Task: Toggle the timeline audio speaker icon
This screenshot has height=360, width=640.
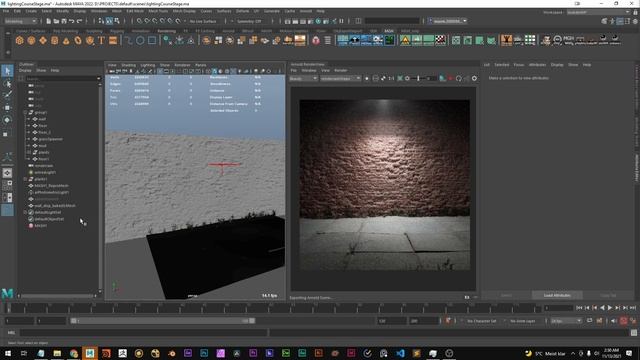Action: coord(614,321)
